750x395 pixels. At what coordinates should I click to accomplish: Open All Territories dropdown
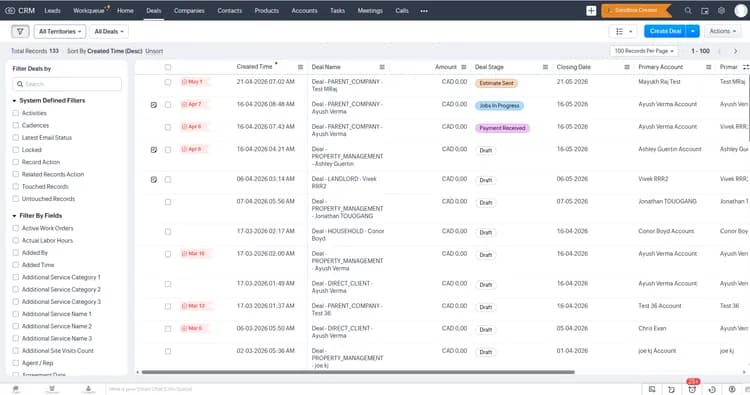coord(60,32)
